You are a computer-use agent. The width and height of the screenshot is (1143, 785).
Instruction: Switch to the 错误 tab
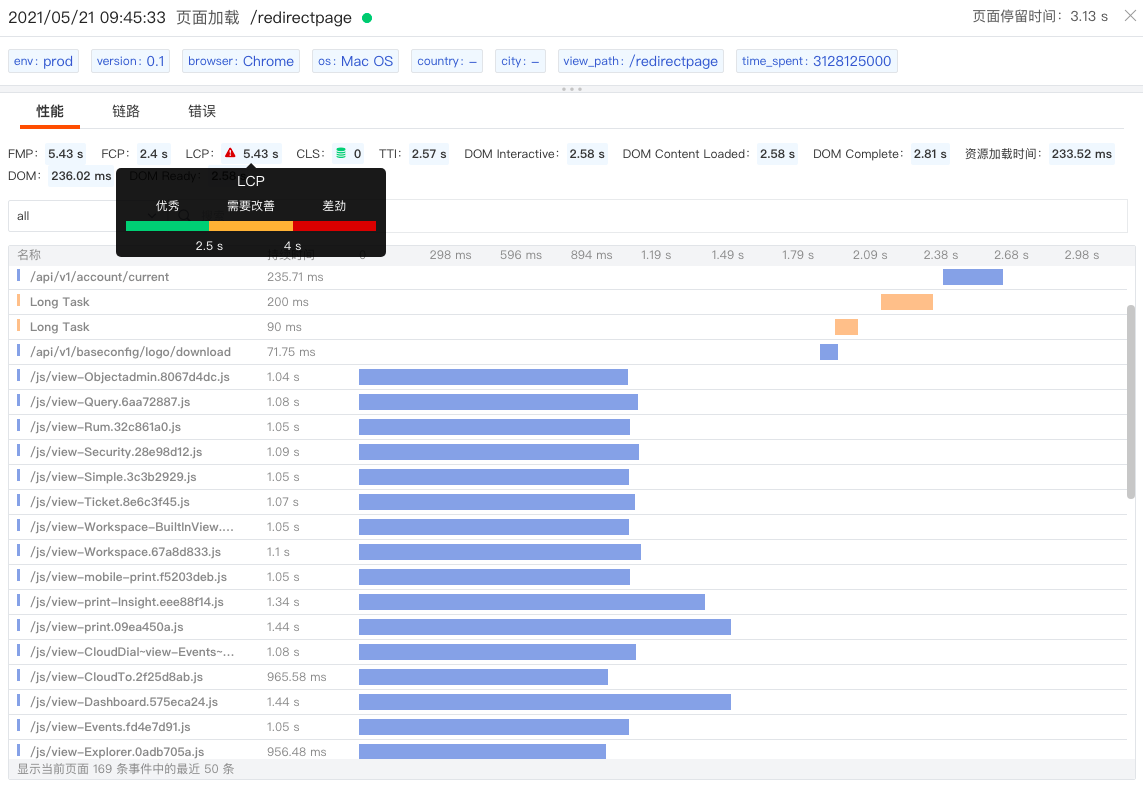(201, 111)
